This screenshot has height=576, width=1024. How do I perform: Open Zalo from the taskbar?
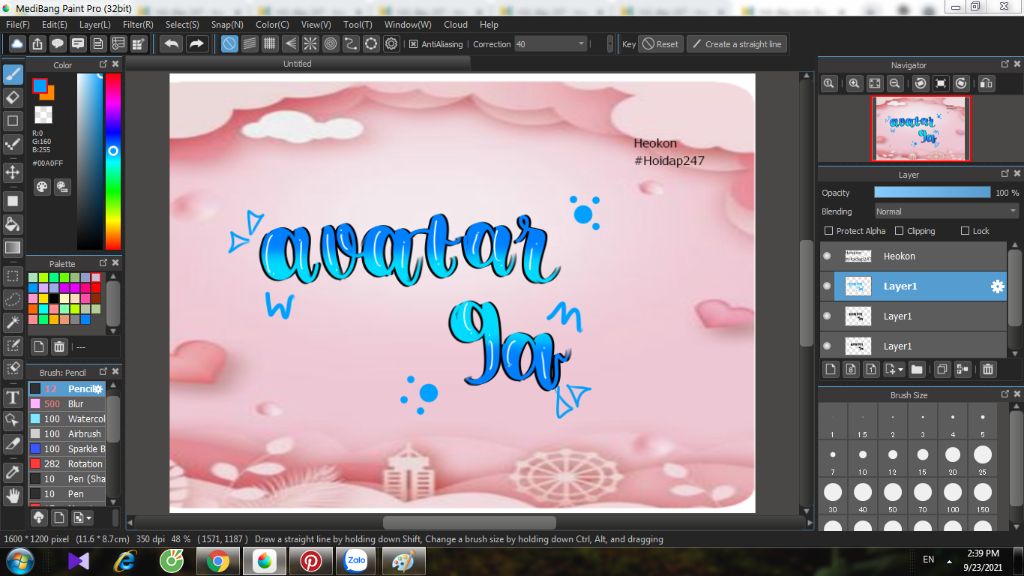coord(357,561)
